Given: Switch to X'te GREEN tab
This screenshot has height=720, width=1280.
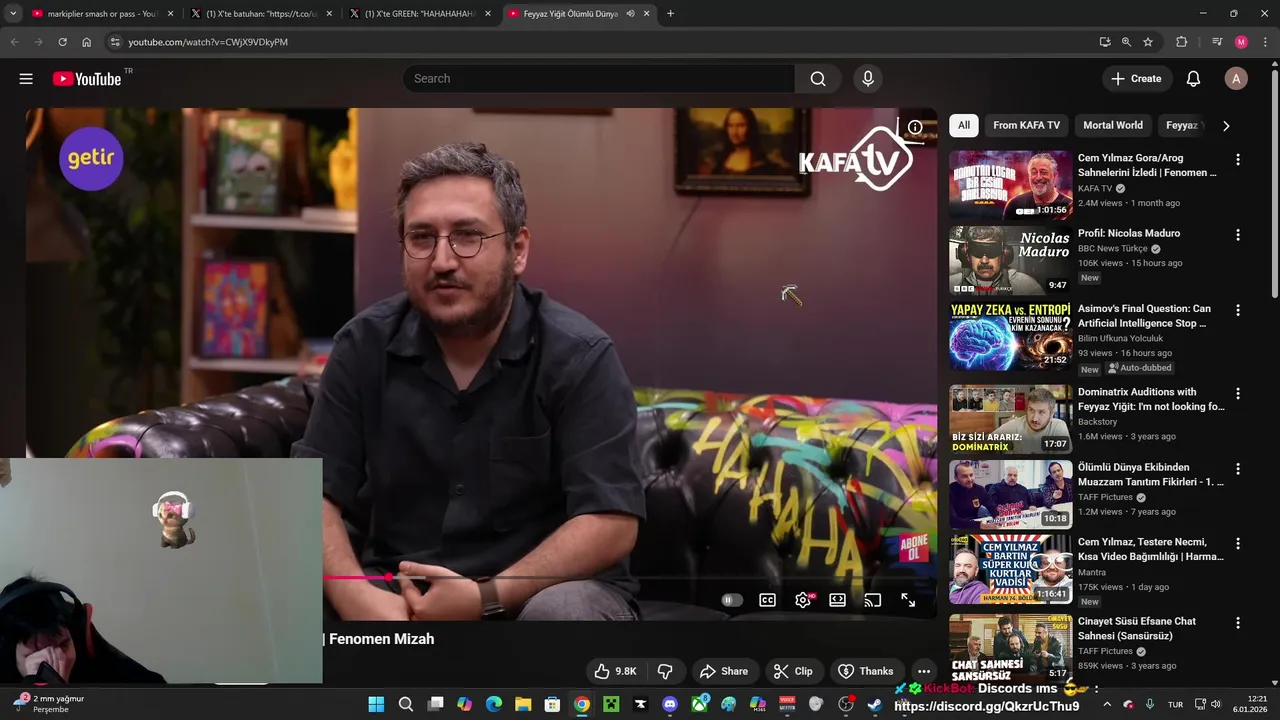Looking at the screenshot, I should pyautogui.click(x=420, y=14).
